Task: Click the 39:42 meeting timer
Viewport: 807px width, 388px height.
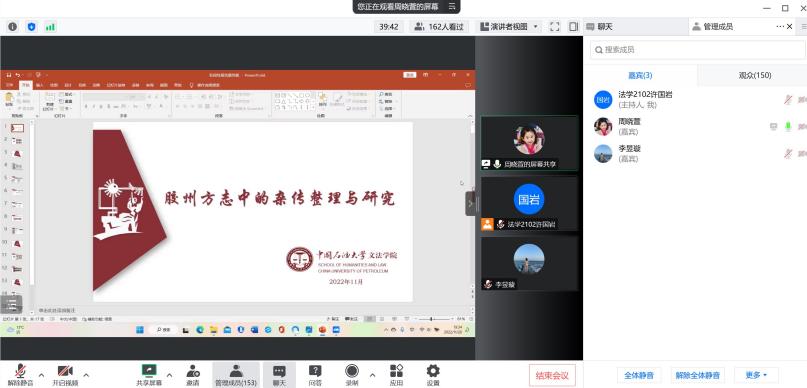Action: (x=389, y=27)
